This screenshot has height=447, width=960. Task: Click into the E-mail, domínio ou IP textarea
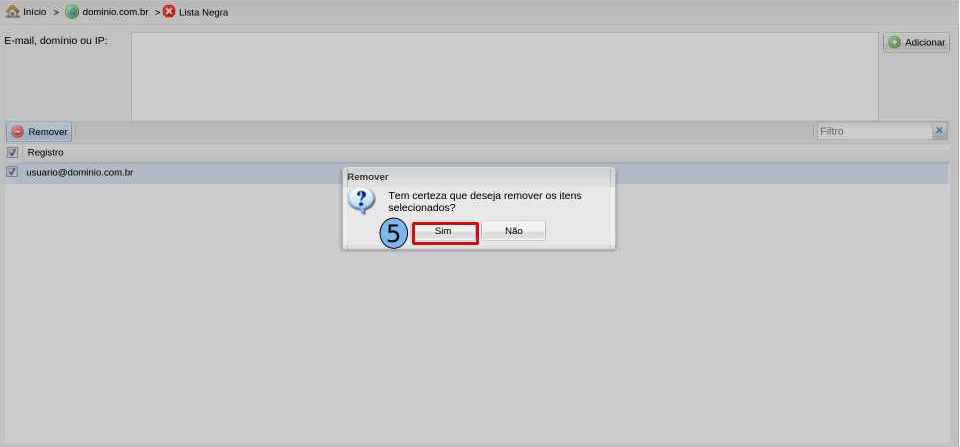pyautogui.click(x=504, y=76)
